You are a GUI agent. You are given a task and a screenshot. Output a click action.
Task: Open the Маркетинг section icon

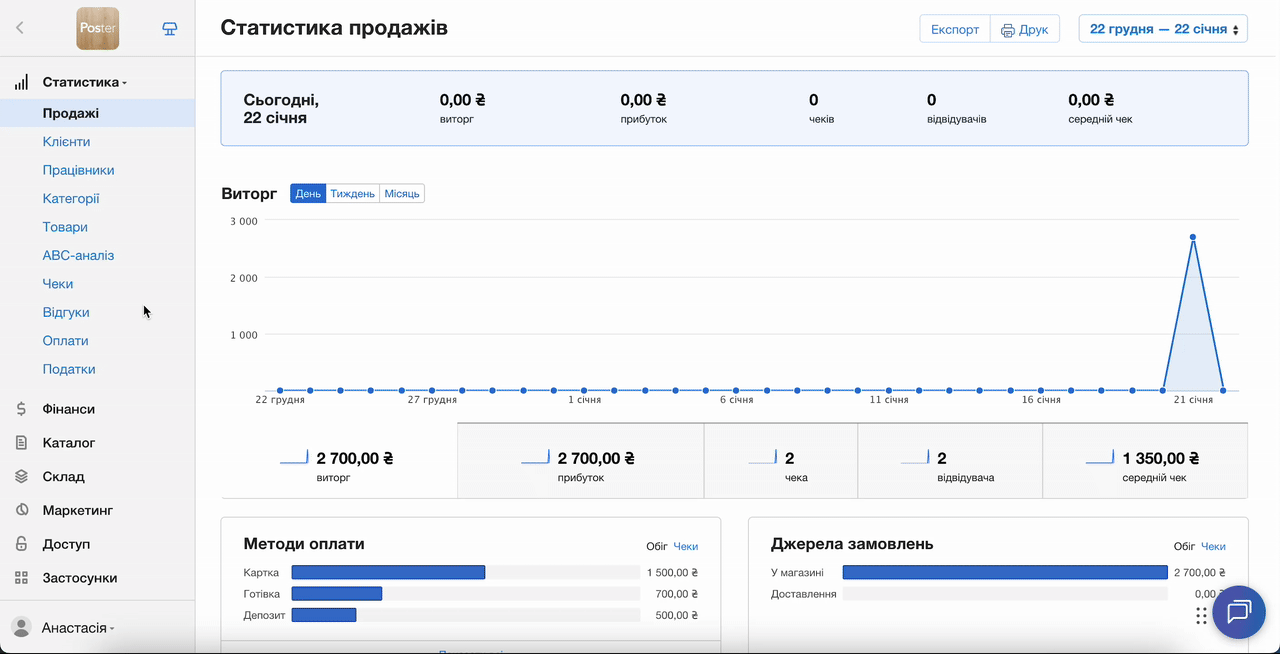pyautogui.click(x=21, y=510)
